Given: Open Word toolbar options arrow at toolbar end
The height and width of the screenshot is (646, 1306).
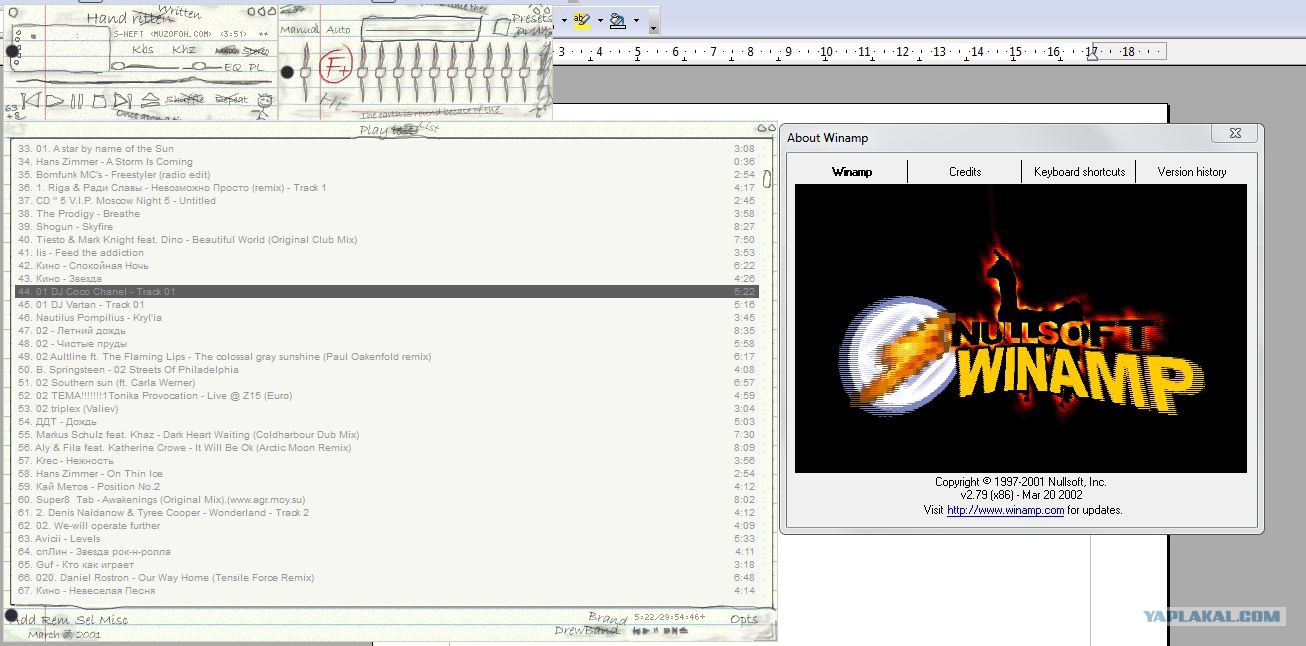Looking at the screenshot, I should click(653, 22).
